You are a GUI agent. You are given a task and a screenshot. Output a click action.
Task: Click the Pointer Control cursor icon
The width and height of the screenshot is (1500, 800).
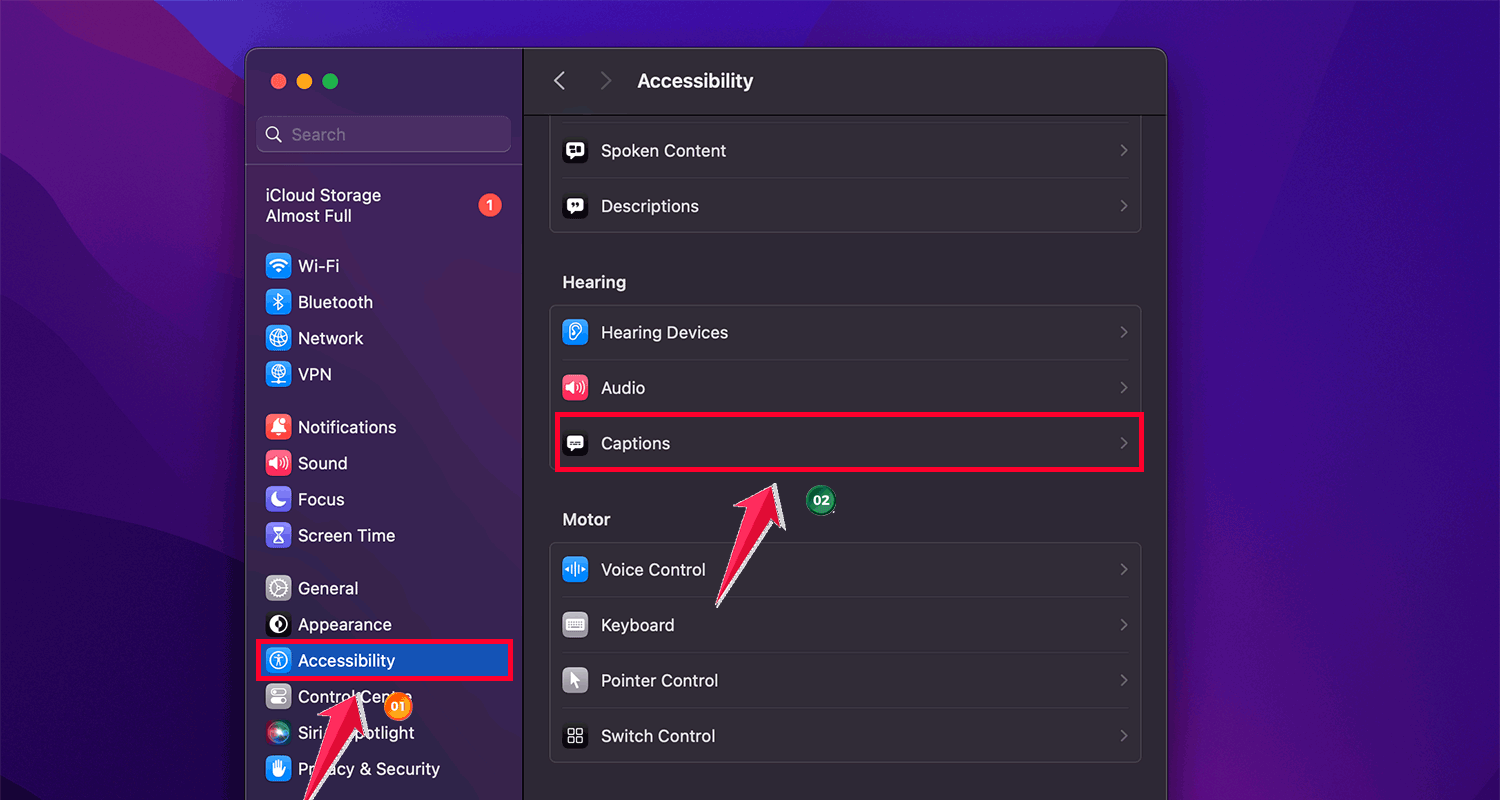(x=575, y=680)
